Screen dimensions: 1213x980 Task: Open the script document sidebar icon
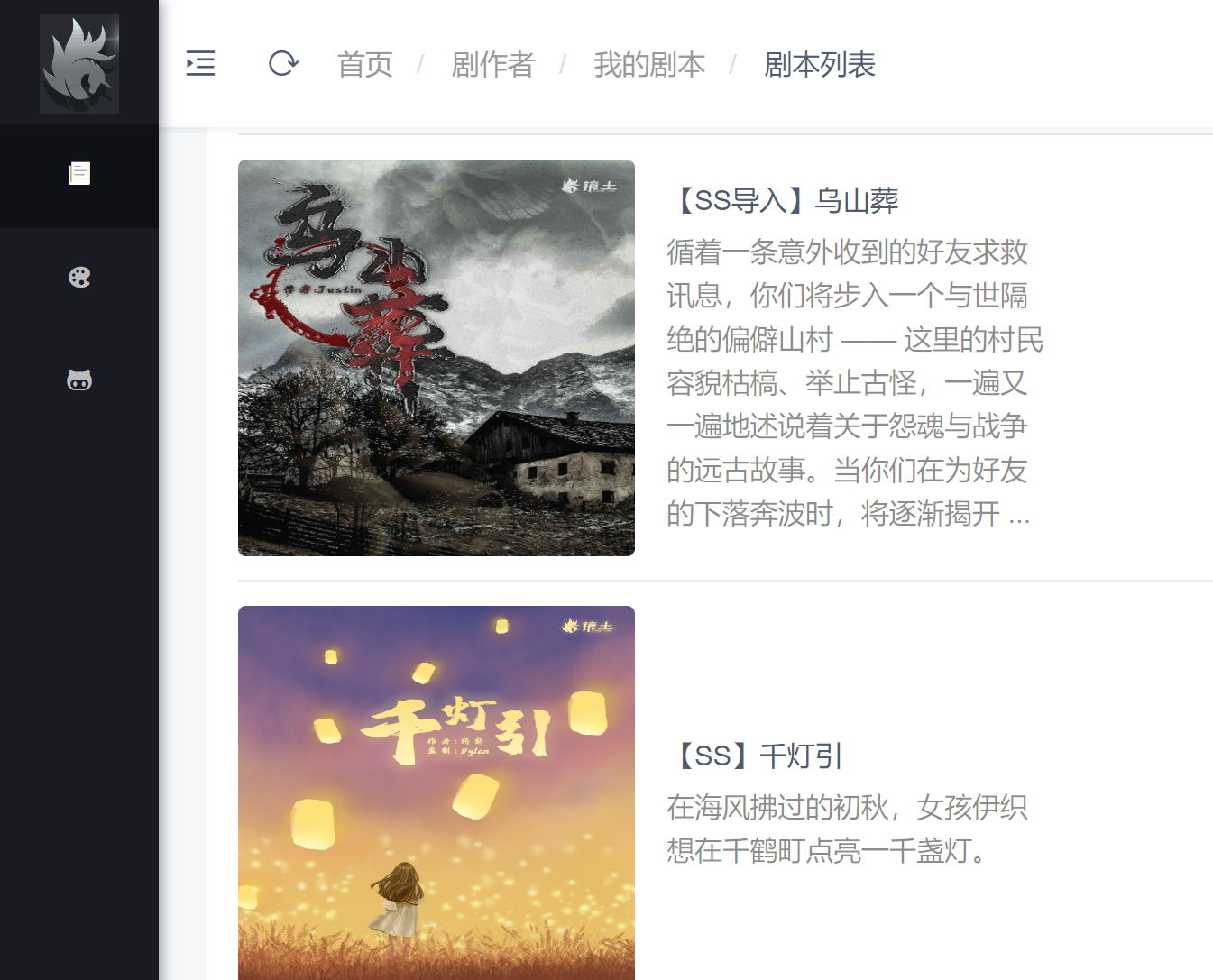tap(79, 173)
